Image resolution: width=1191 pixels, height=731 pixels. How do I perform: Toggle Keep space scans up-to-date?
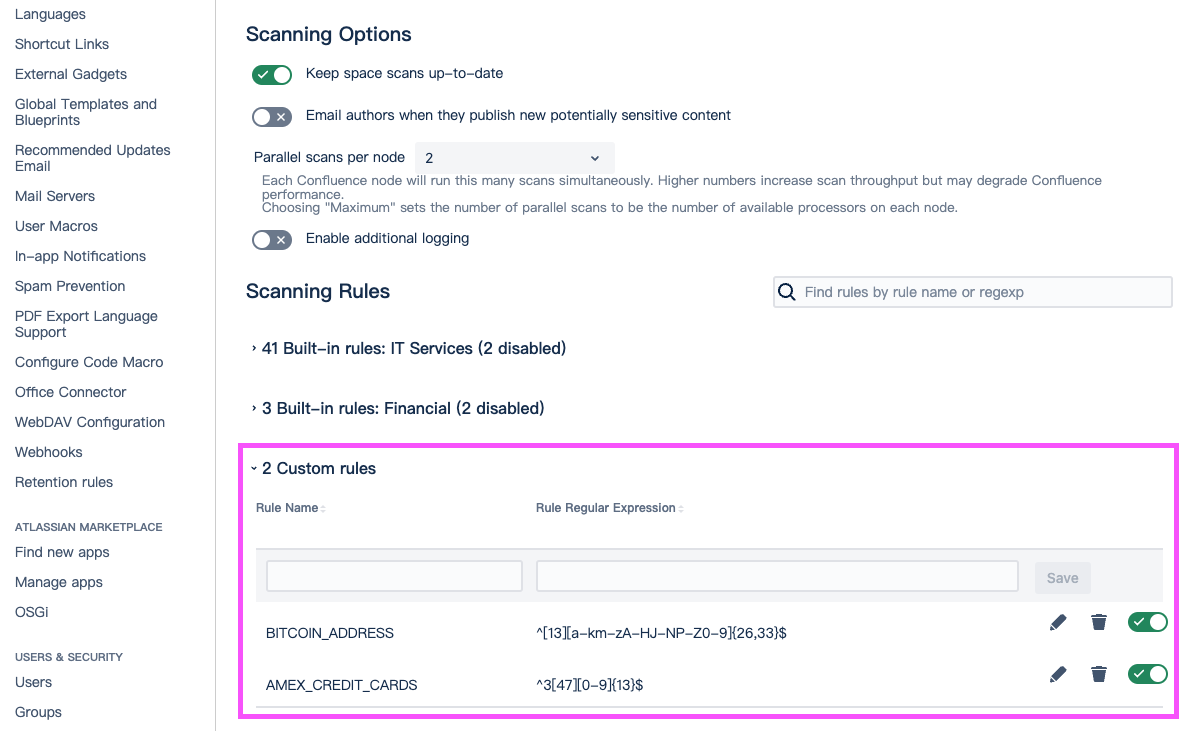tap(271, 74)
